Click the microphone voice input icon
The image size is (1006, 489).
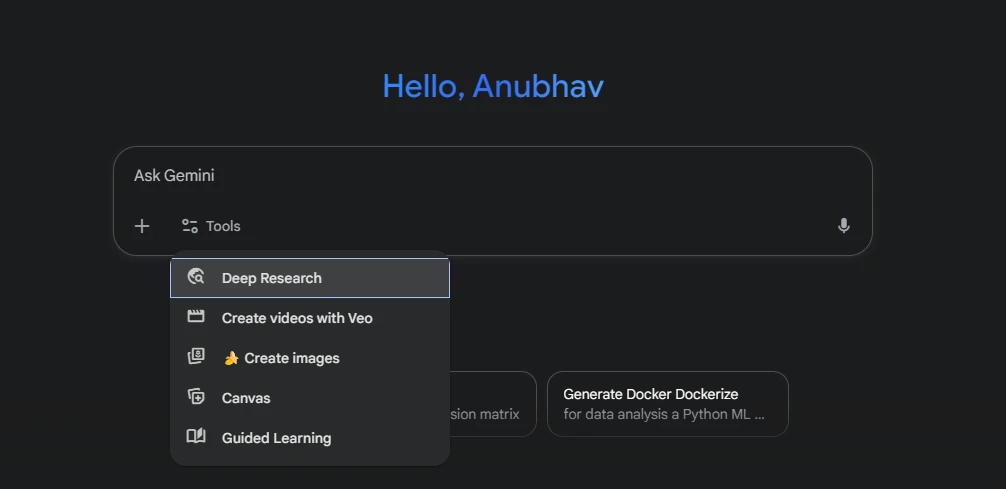tap(844, 226)
